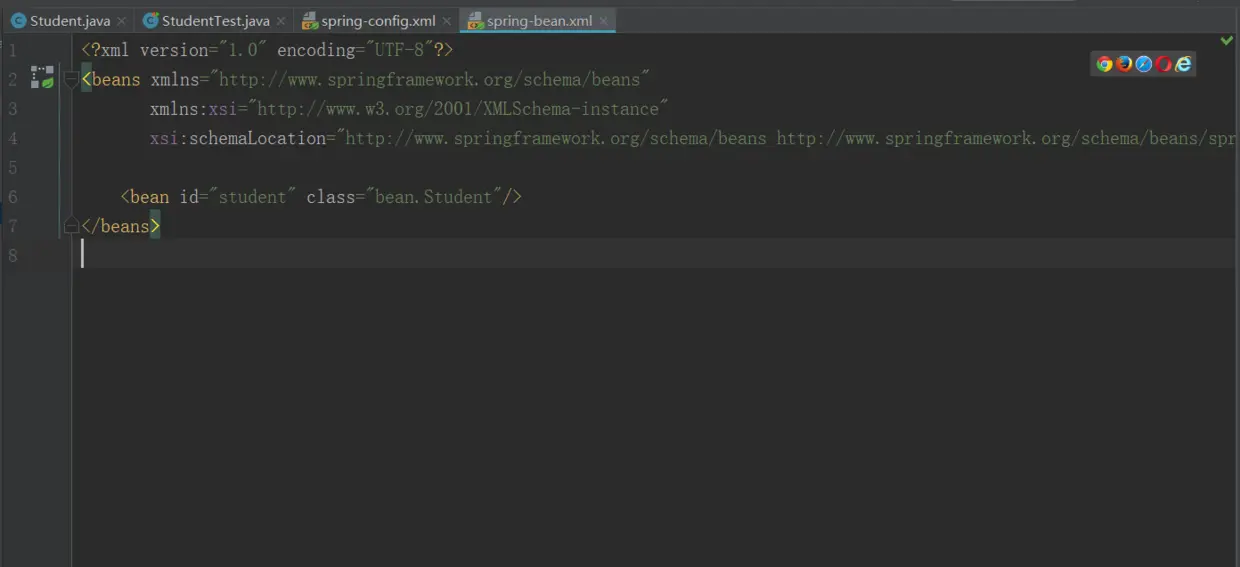The width and height of the screenshot is (1240, 567).
Task: Switch to the StudentTest.java tab
Action: click(x=215, y=21)
